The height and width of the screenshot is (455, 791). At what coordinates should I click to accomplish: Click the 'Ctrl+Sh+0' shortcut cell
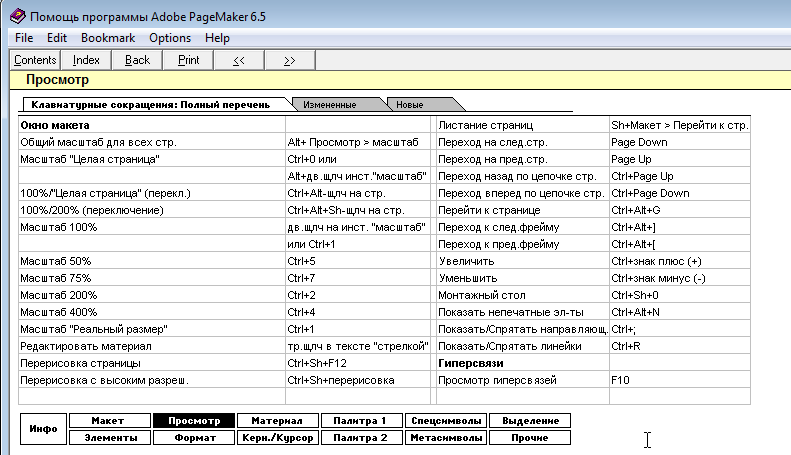coord(680,295)
